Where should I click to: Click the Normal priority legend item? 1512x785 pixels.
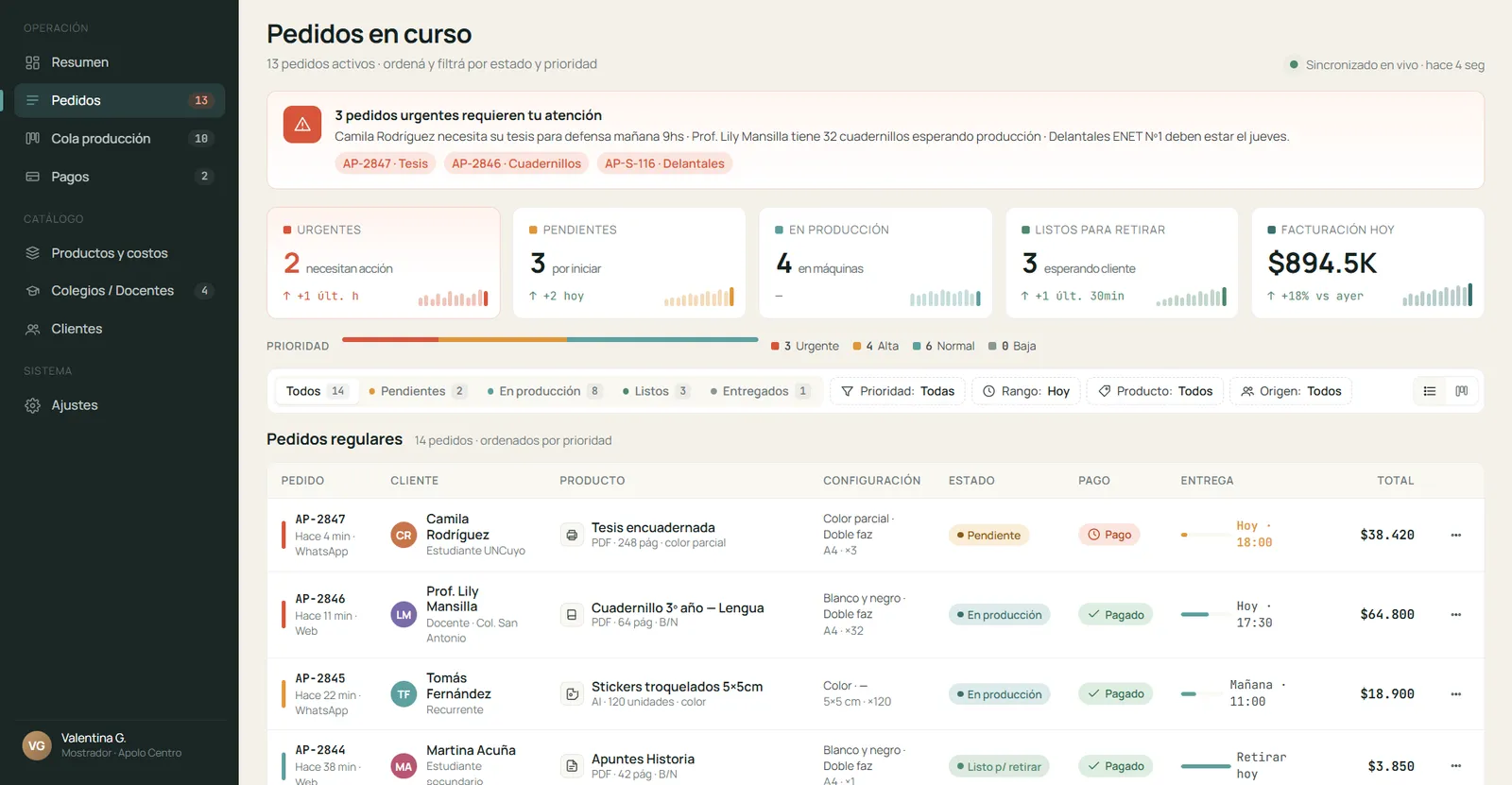click(943, 346)
